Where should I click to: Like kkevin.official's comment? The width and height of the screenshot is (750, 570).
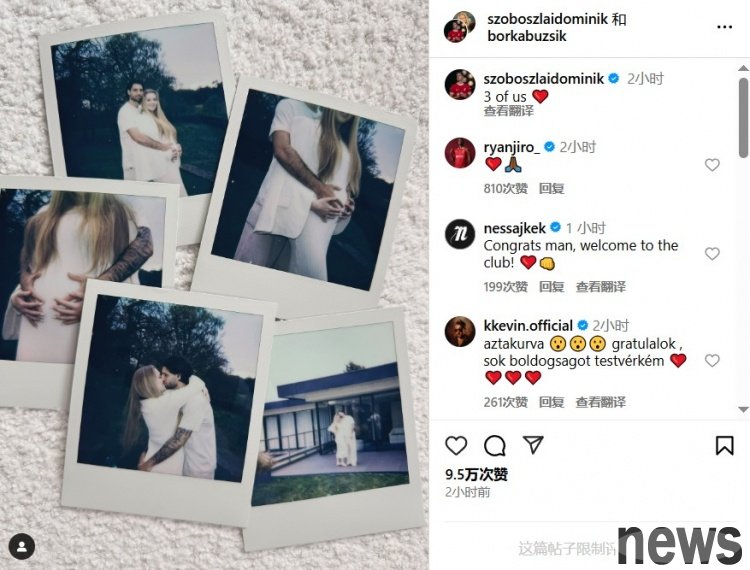(x=712, y=361)
